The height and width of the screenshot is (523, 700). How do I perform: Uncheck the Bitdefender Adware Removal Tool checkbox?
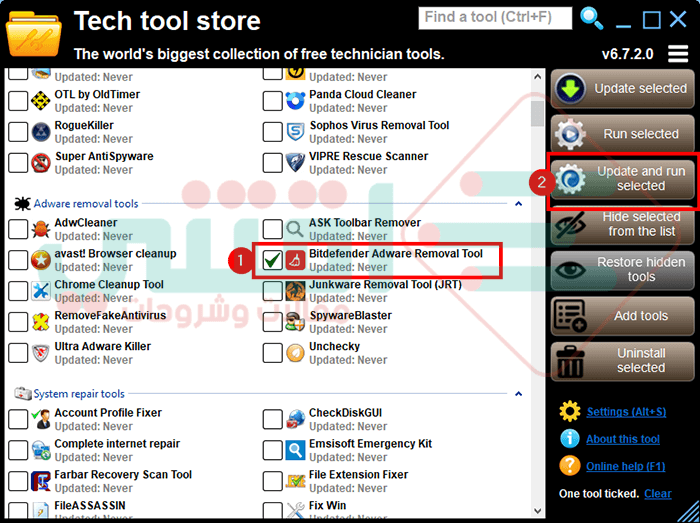point(272,260)
